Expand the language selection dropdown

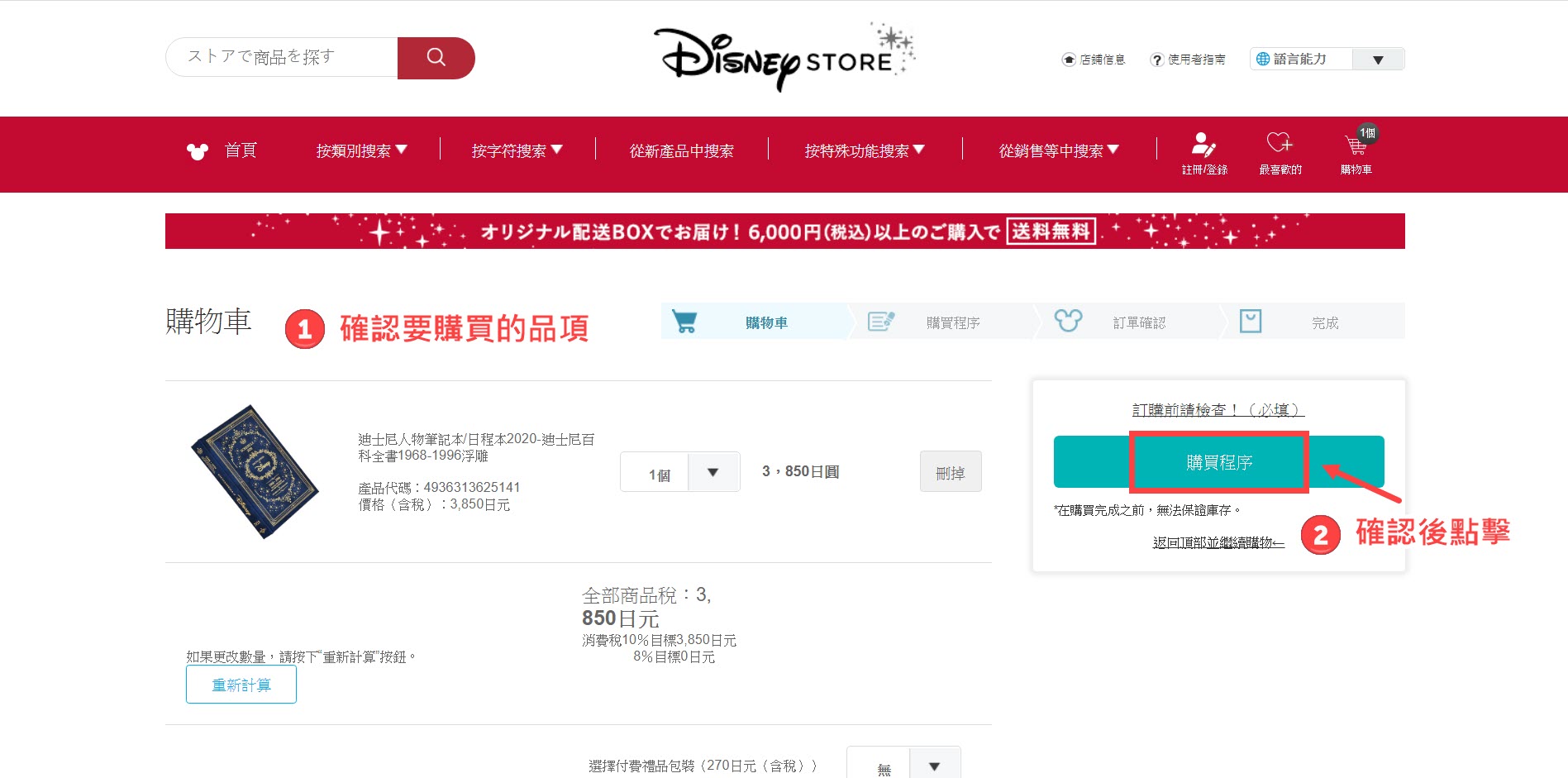[1377, 60]
